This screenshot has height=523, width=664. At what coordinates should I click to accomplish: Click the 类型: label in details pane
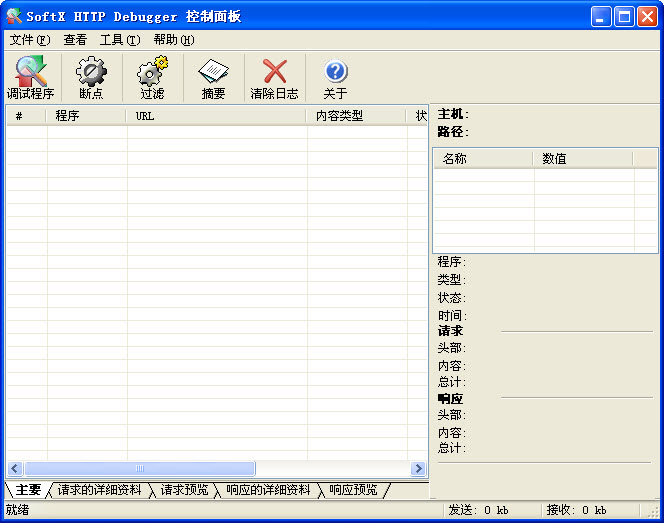(x=452, y=280)
